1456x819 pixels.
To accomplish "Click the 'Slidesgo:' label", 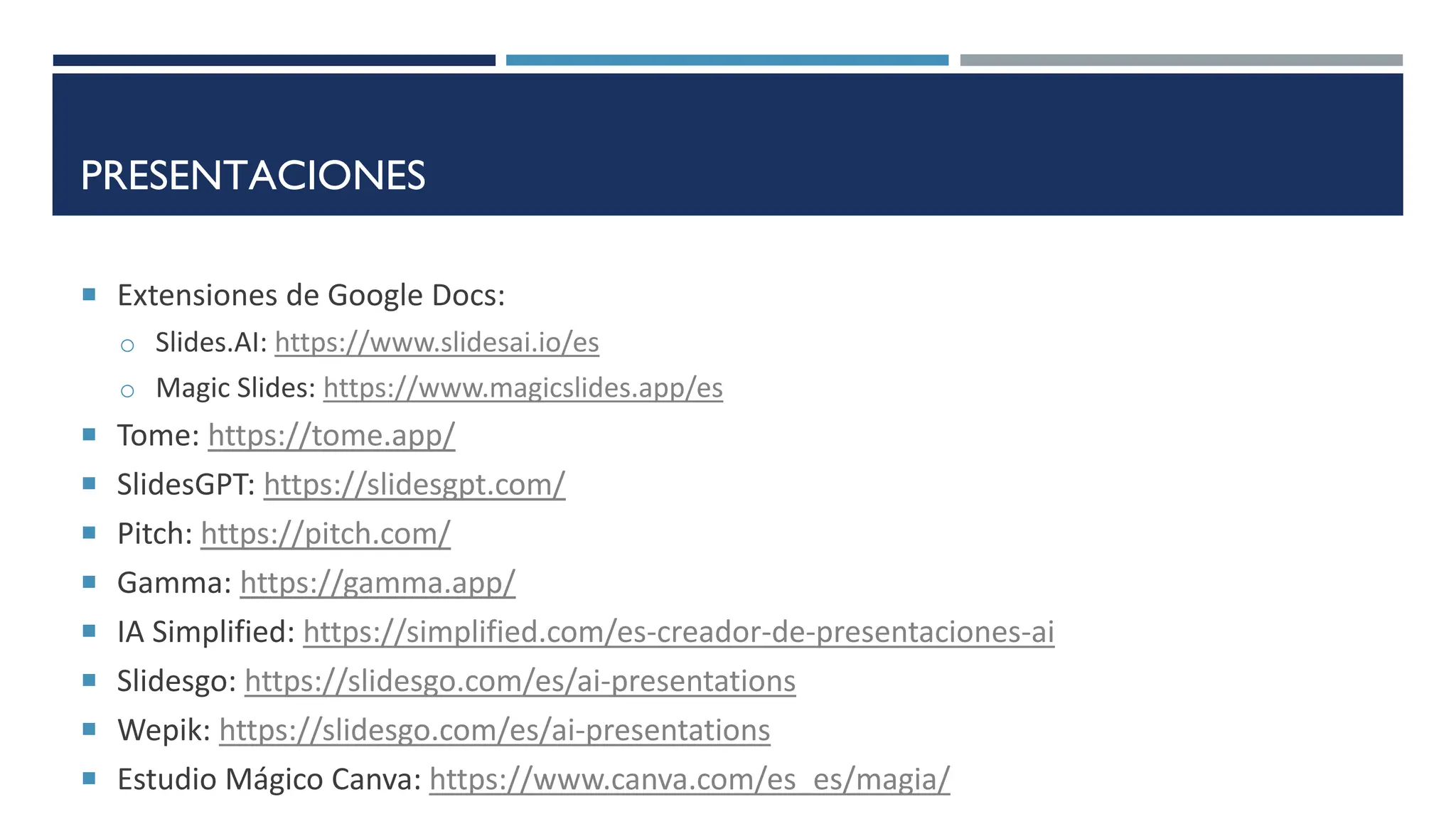I will [177, 681].
